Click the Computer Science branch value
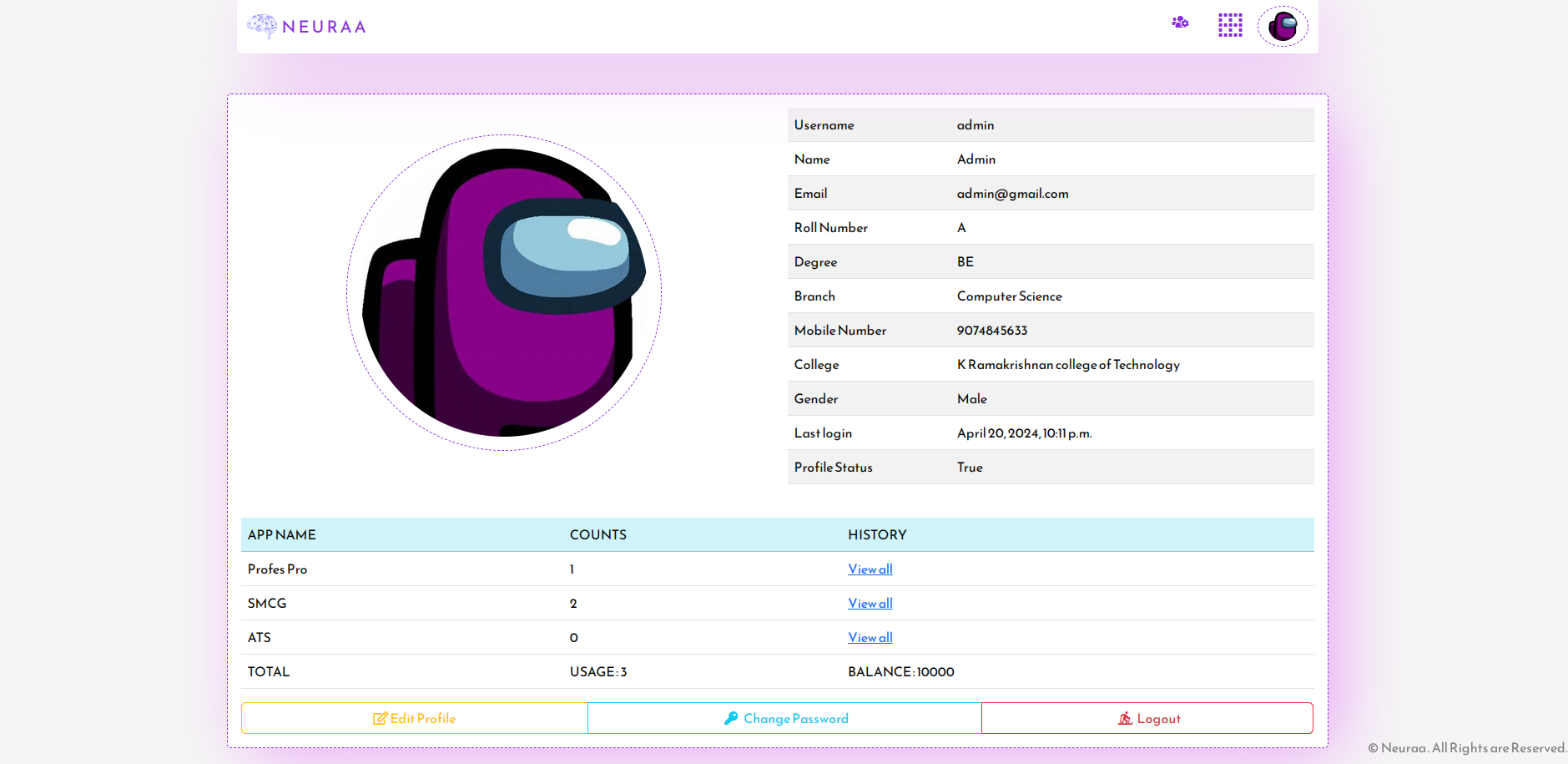 (1010, 296)
